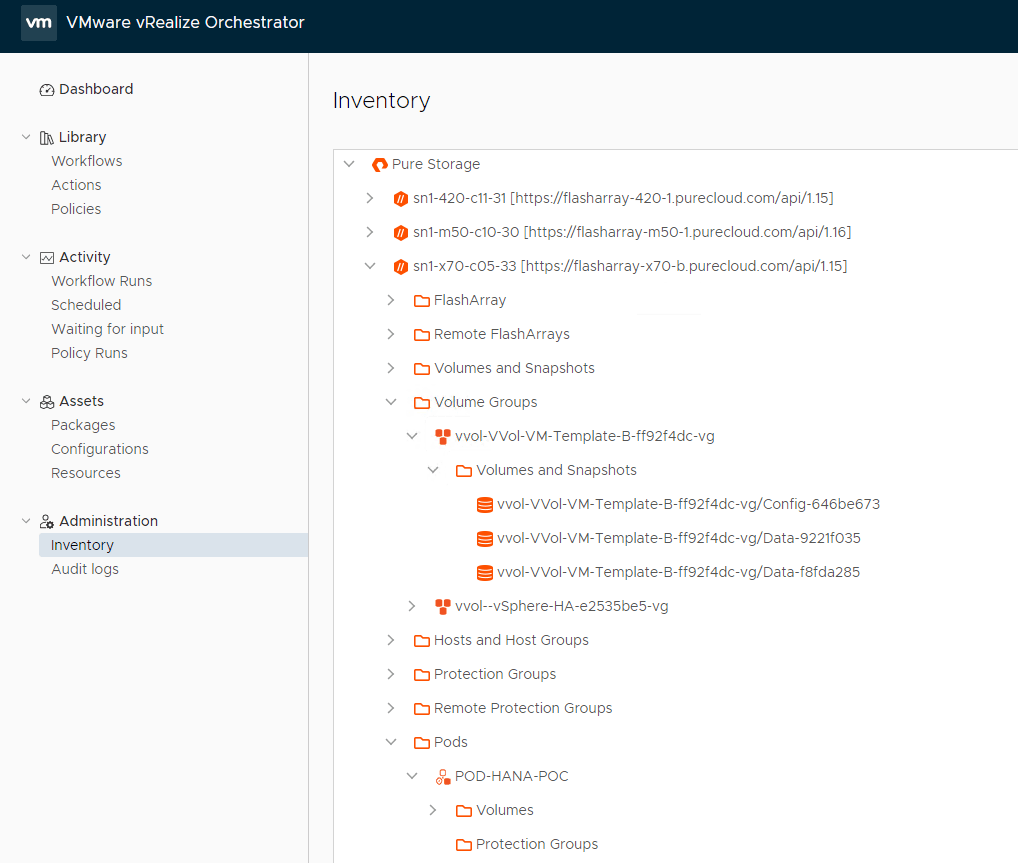
Task: Expand the Volumes chevron under POD-HANA-POC
Action: (433, 810)
